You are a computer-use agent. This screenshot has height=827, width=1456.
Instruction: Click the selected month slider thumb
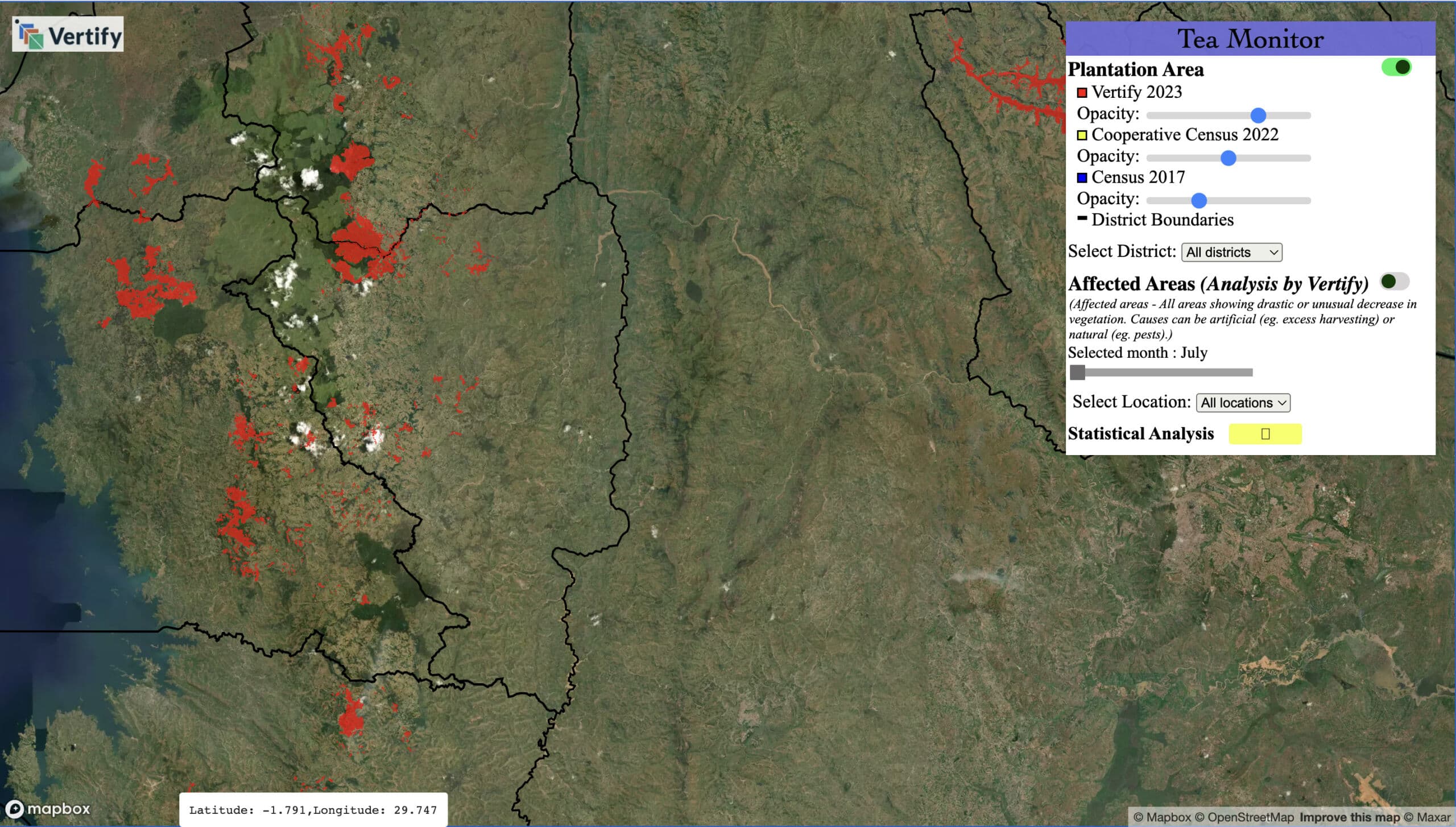pos(1077,373)
